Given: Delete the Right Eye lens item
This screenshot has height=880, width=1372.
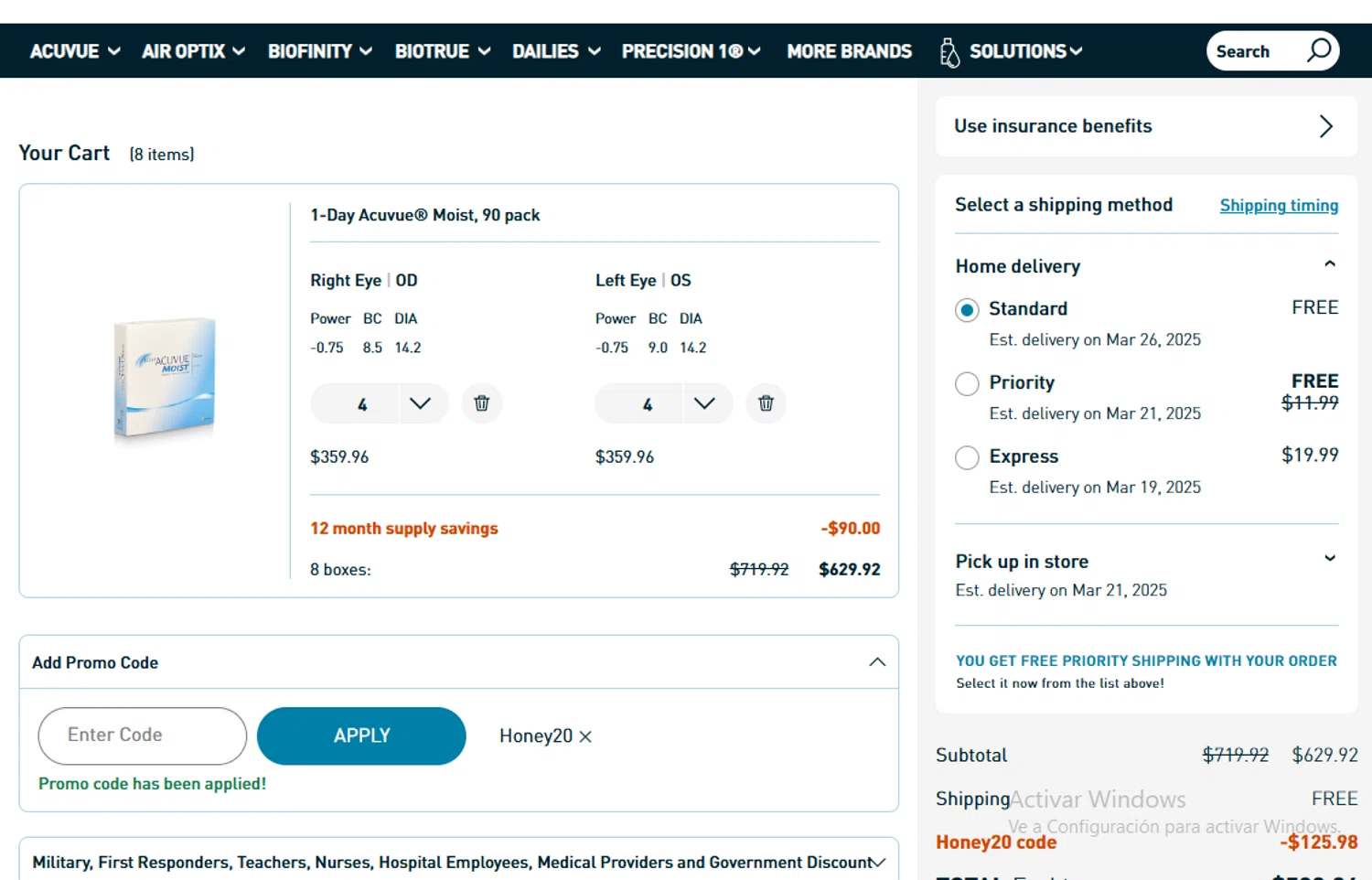Looking at the screenshot, I should pyautogui.click(x=481, y=403).
